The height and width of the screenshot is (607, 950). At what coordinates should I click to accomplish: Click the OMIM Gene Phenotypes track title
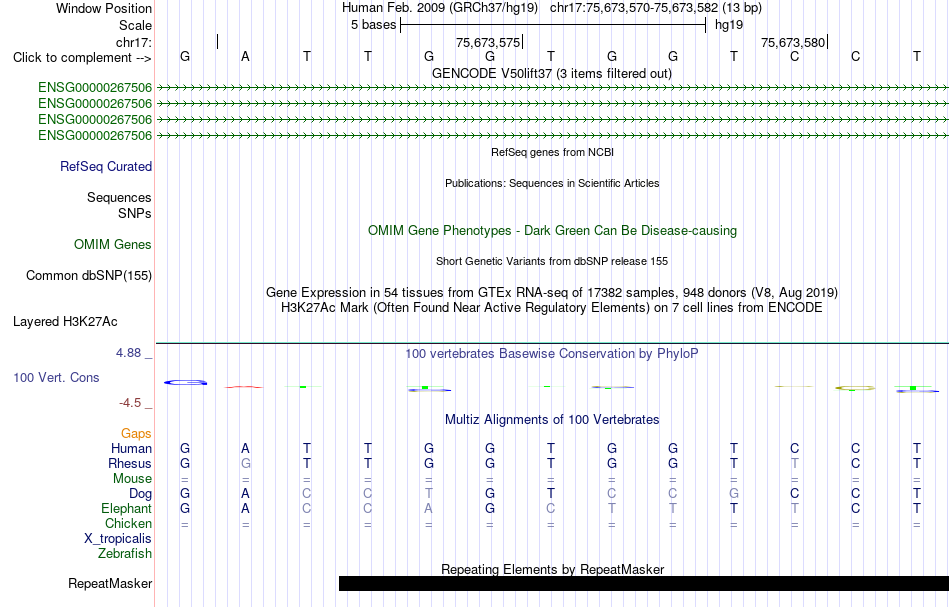click(552, 231)
